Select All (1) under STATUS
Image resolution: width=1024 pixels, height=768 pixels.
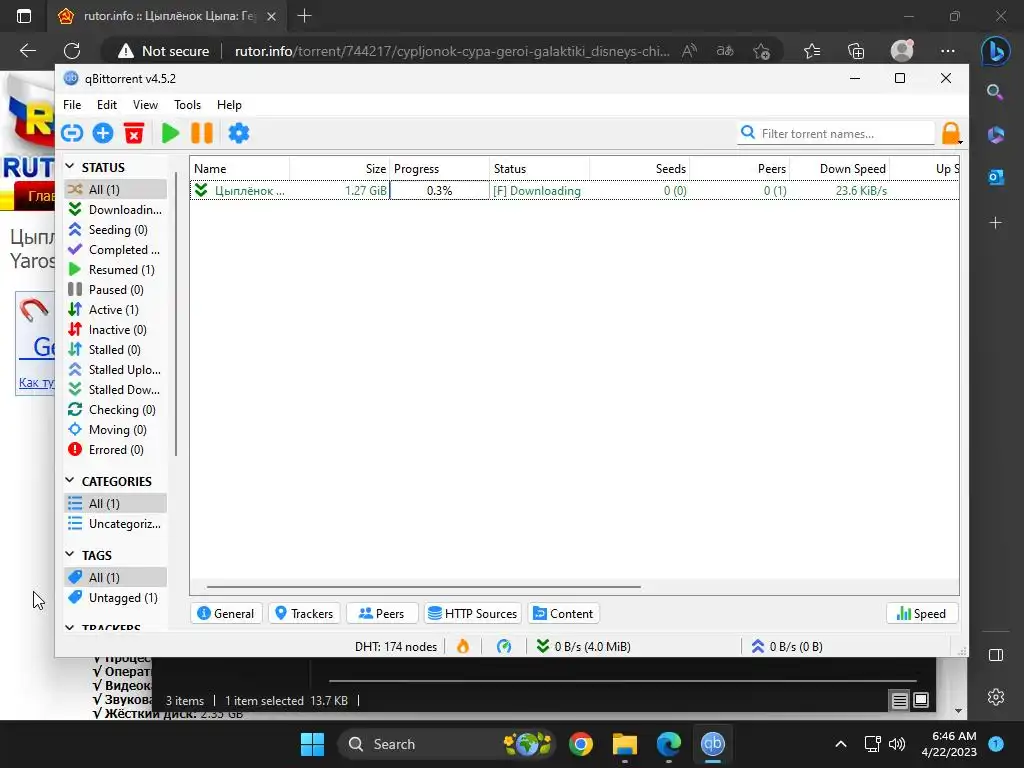pyautogui.click(x=116, y=189)
